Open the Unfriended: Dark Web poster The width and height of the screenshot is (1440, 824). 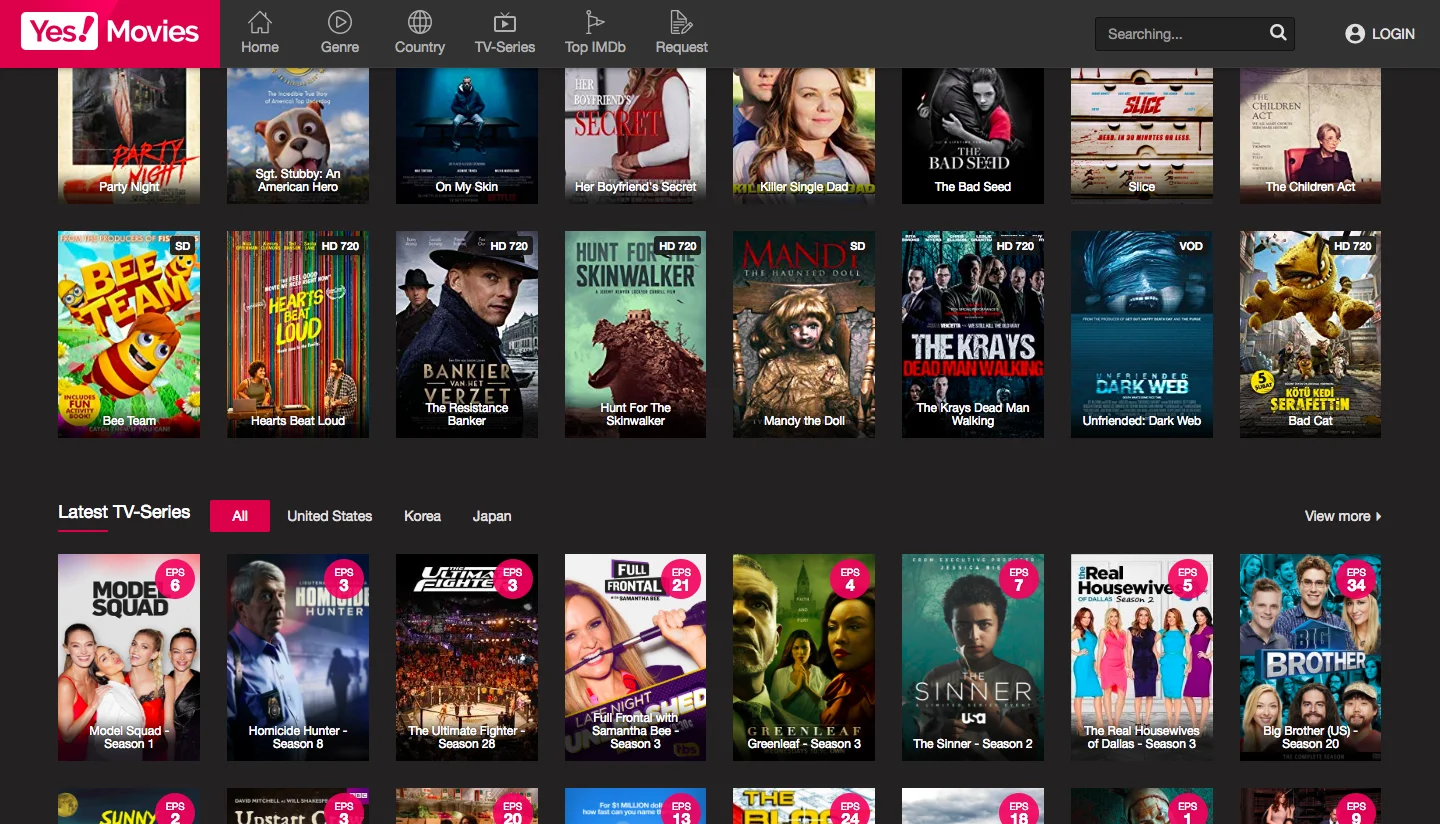pos(1141,334)
